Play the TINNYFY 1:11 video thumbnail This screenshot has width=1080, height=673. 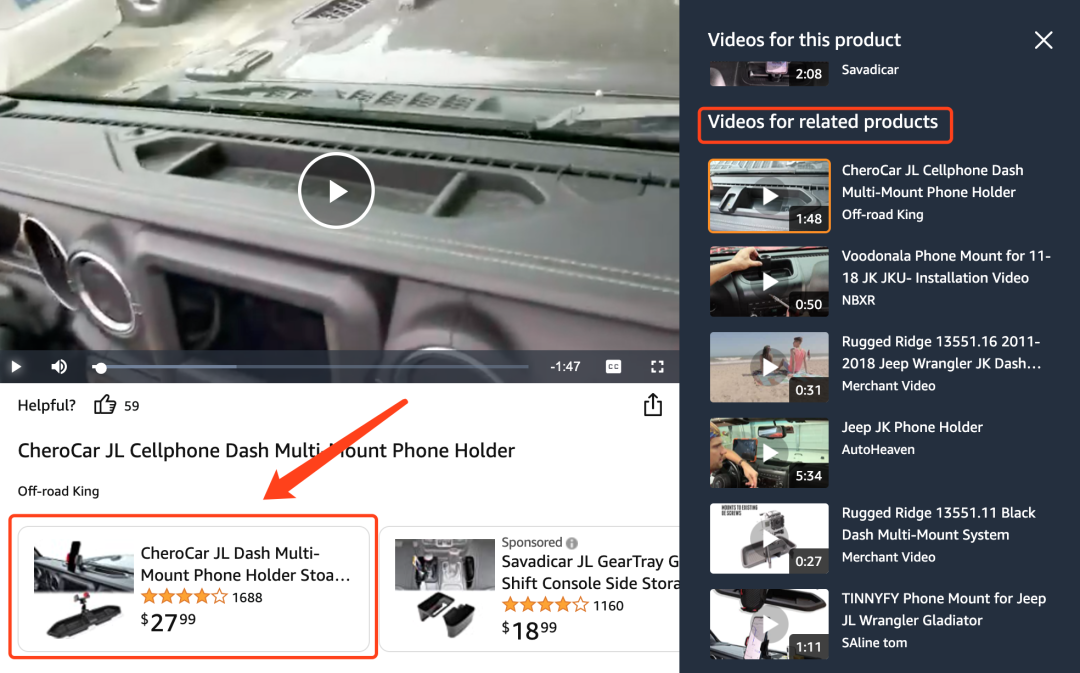point(769,623)
